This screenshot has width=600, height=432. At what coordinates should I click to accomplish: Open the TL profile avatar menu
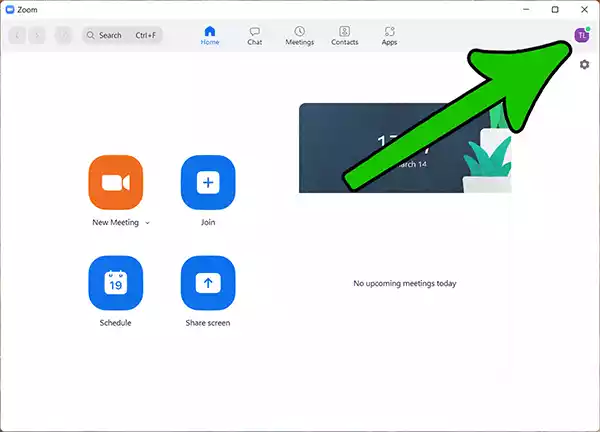click(x=582, y=35)
